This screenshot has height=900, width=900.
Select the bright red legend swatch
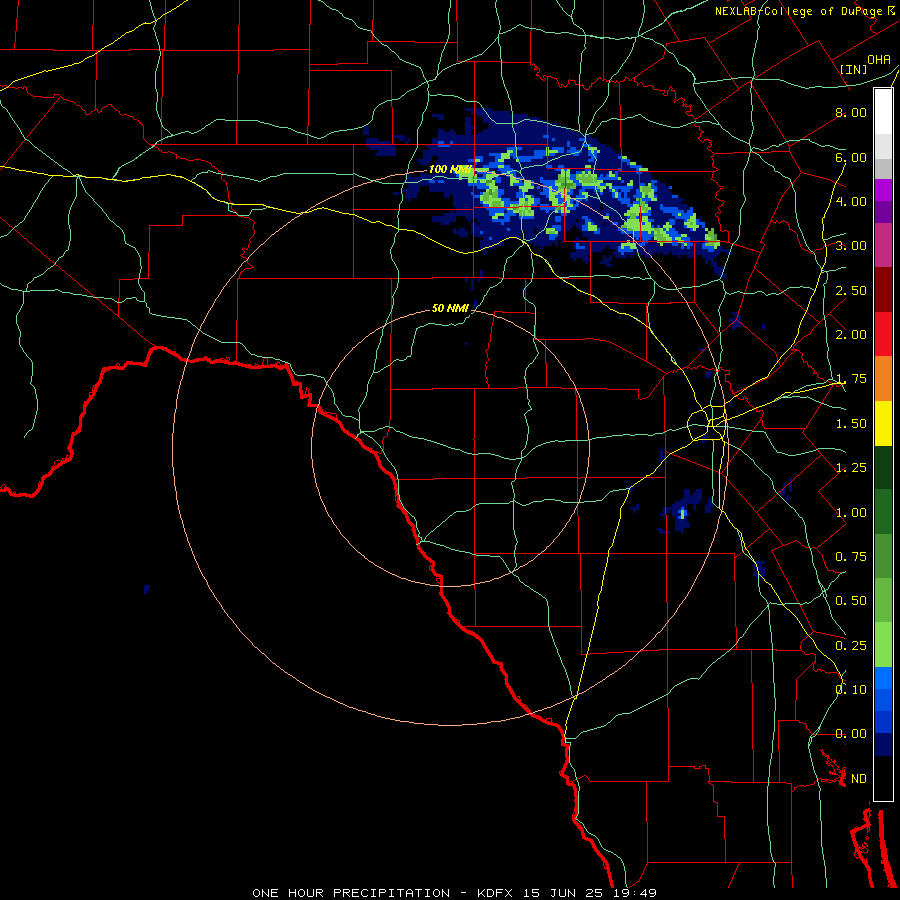[x=883, y=334]
